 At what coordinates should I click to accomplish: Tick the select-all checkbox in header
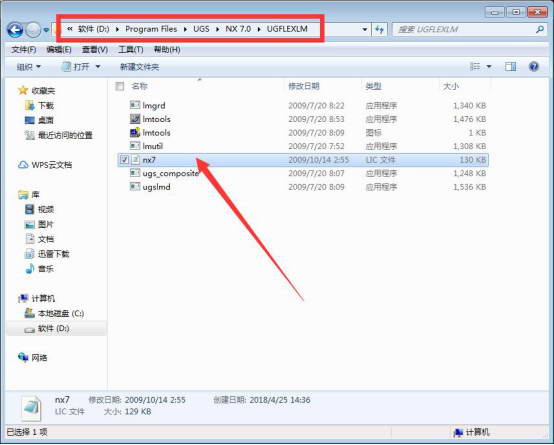tap(120, 86)
